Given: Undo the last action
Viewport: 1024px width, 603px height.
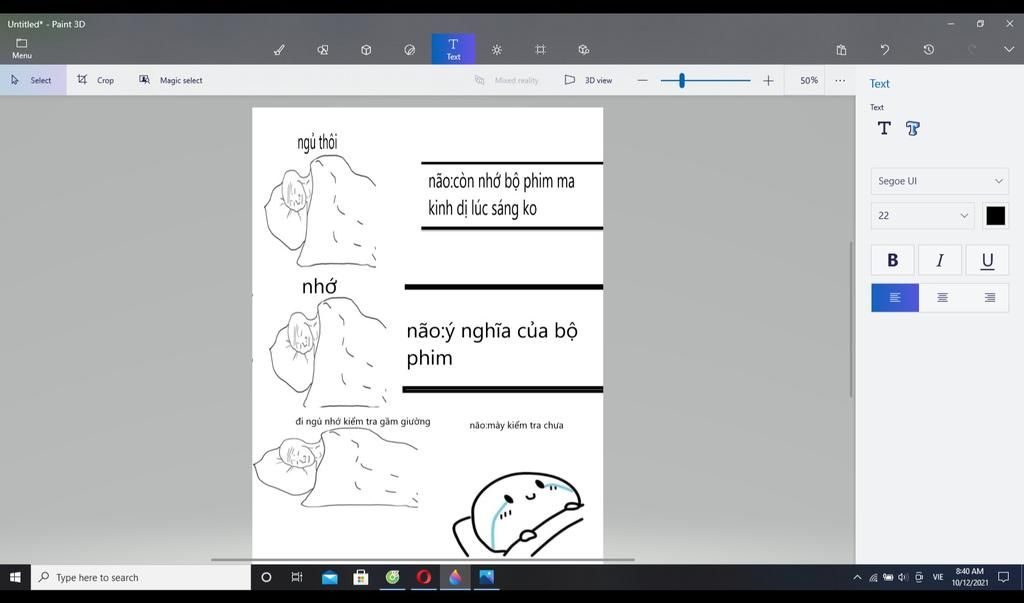Looking at the screenshot, I should 885,50.
